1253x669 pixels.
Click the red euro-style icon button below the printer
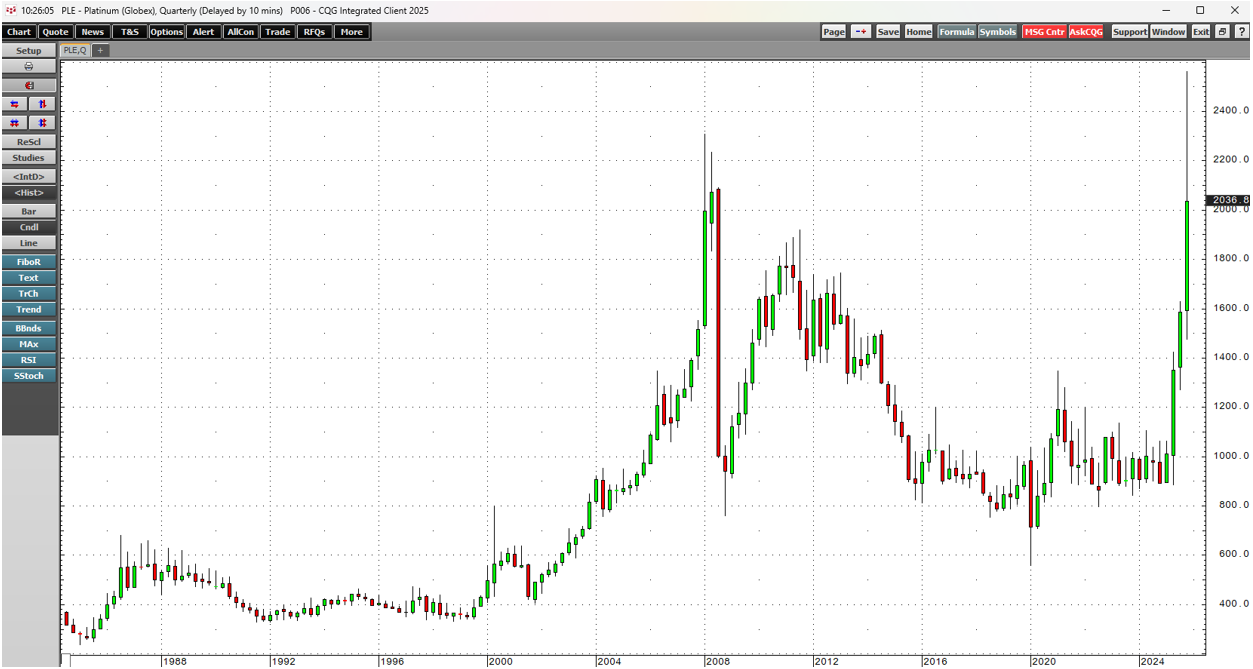pyautogui.click(x=29, y=85)
